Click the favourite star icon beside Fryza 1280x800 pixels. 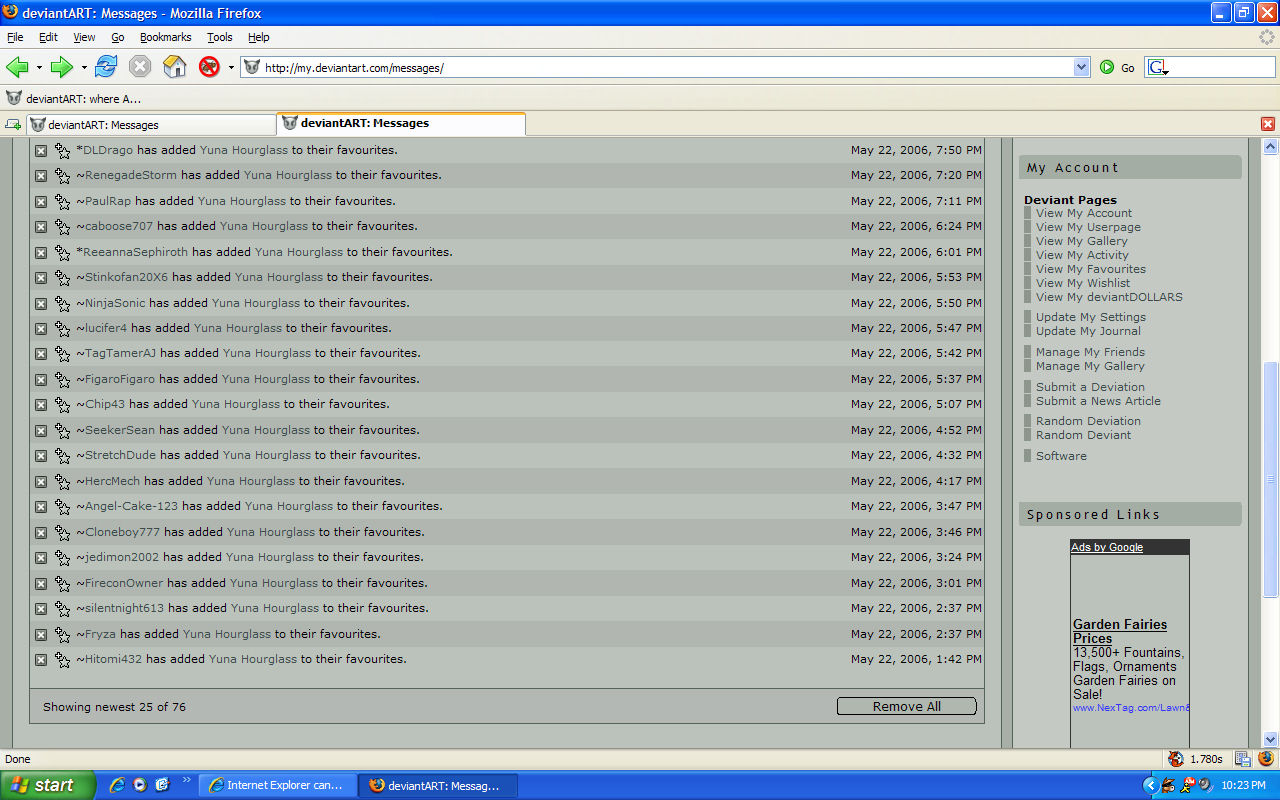(x=62, y=635)
